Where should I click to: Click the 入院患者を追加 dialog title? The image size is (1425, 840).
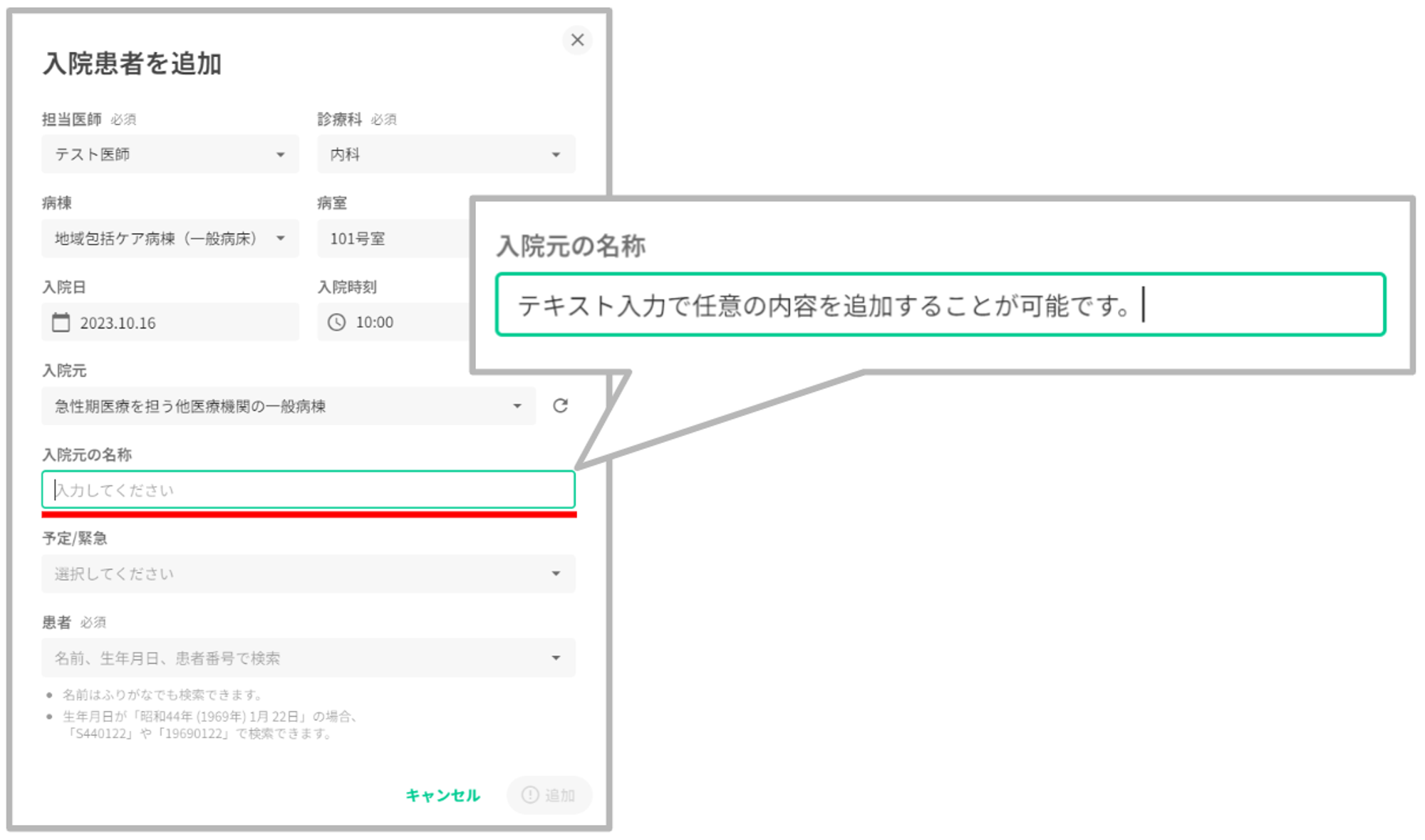[133, 63]
